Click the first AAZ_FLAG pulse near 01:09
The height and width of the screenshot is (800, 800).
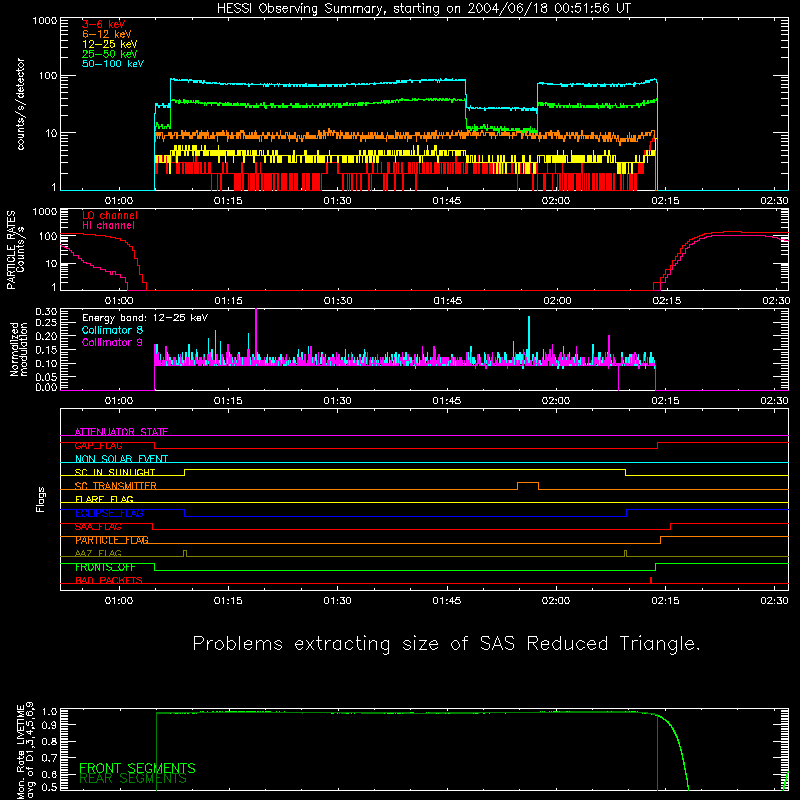185,553
